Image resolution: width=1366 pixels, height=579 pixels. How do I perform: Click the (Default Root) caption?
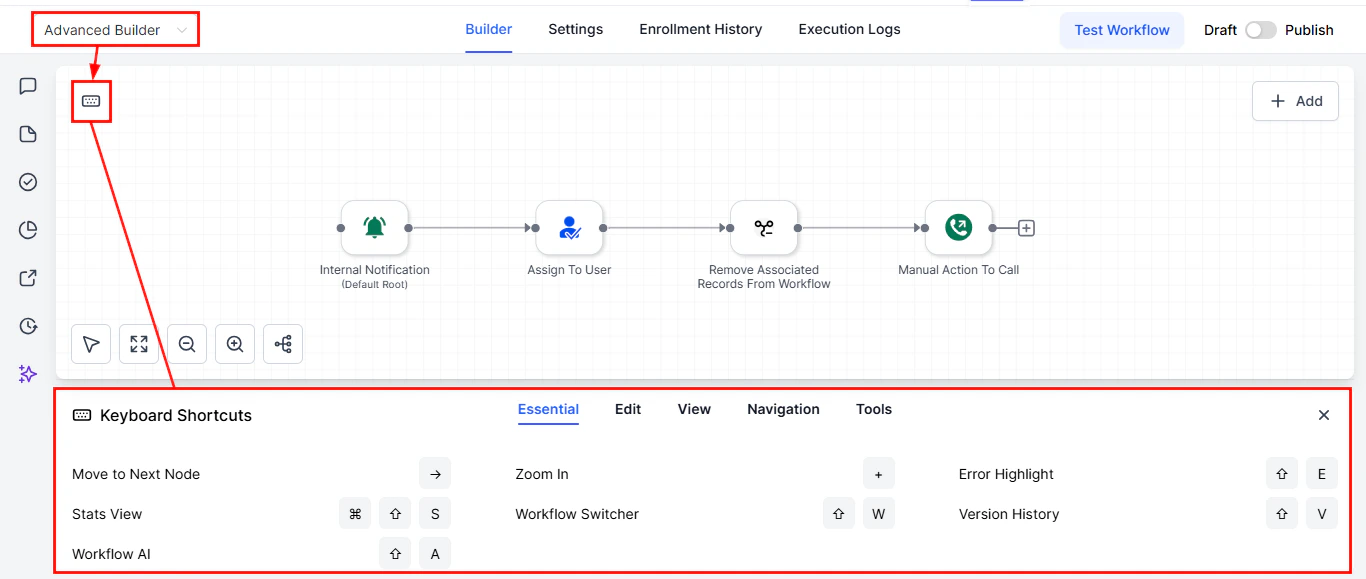[375, 285]
